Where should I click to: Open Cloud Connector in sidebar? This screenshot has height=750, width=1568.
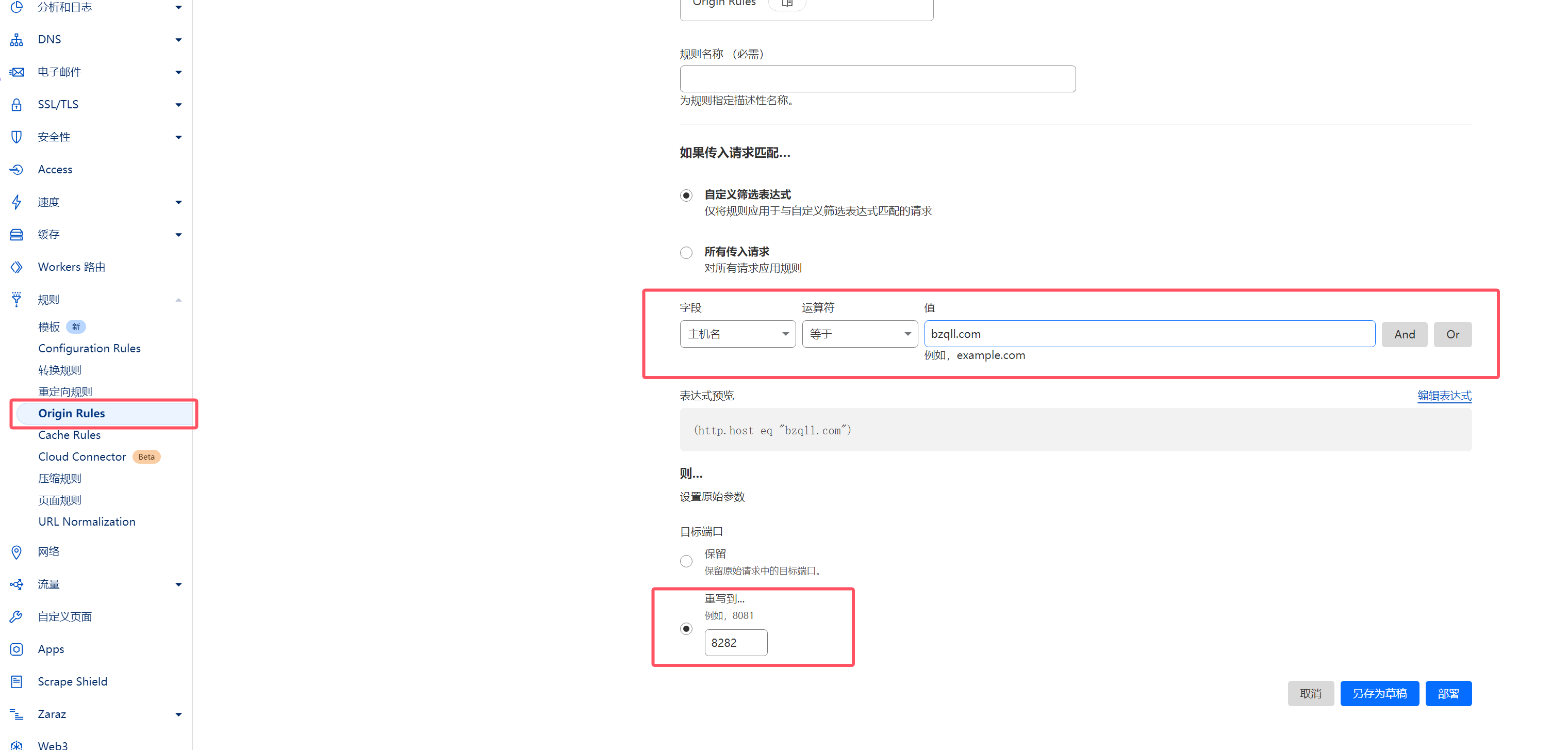click(82, 456)
